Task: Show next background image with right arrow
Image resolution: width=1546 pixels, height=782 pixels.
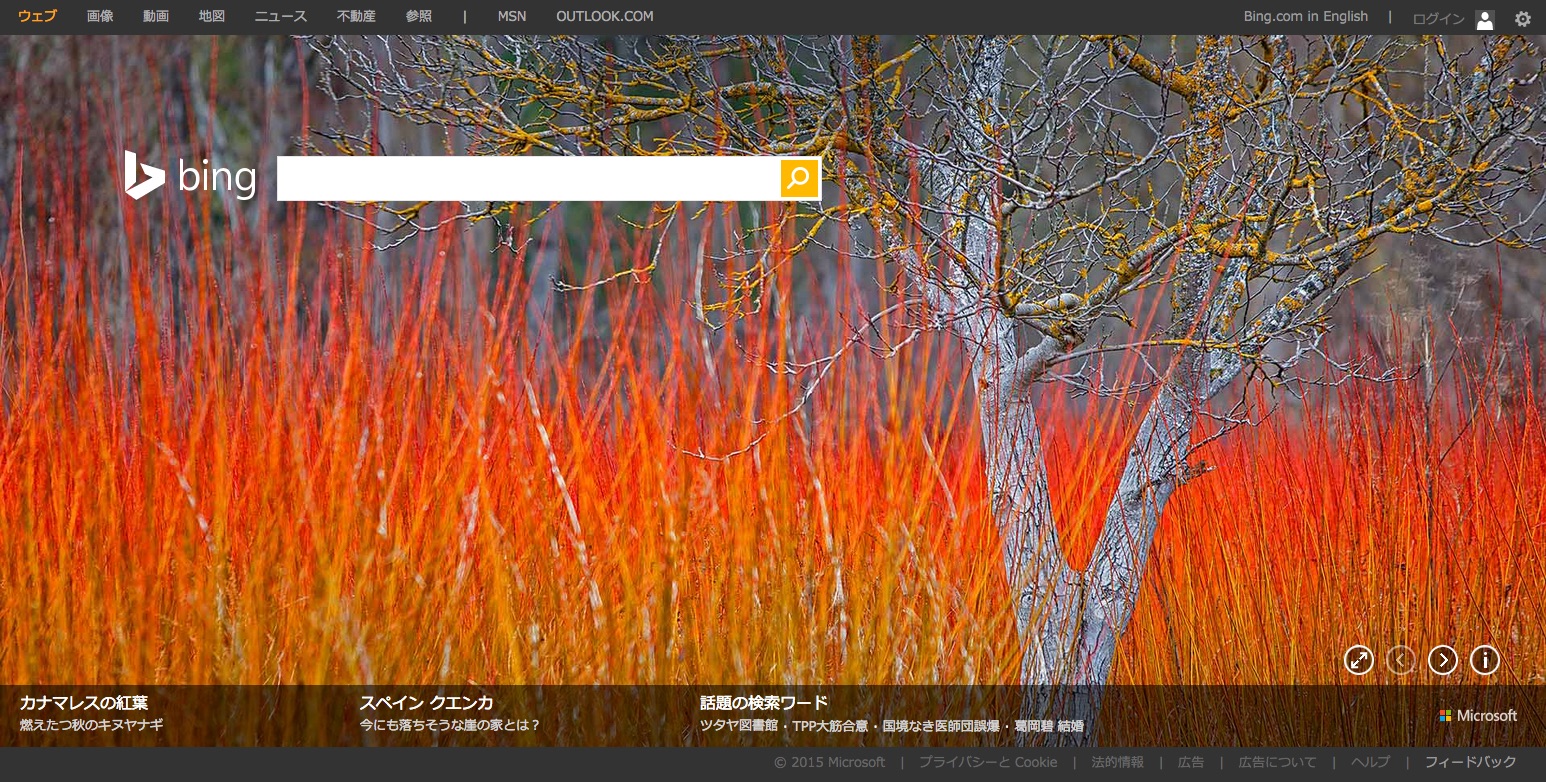Action: pos(1442,660)
